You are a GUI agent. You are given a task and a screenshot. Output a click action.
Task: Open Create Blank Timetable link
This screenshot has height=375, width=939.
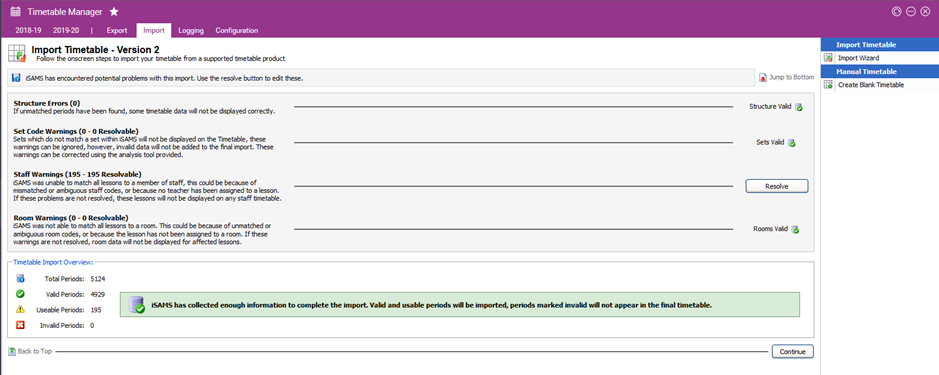point(871,85)
